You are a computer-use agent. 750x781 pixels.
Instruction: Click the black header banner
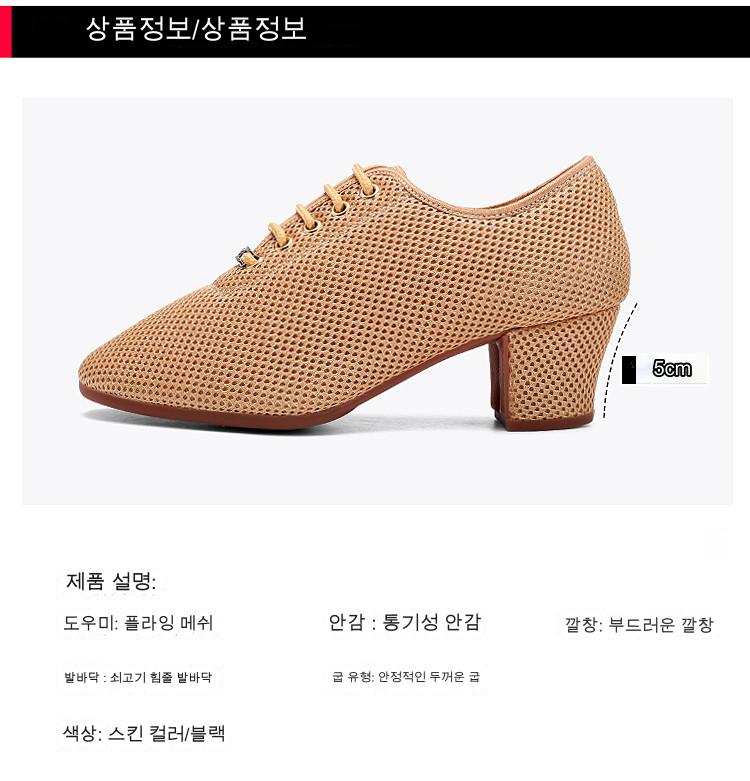[x=380, y=32]
